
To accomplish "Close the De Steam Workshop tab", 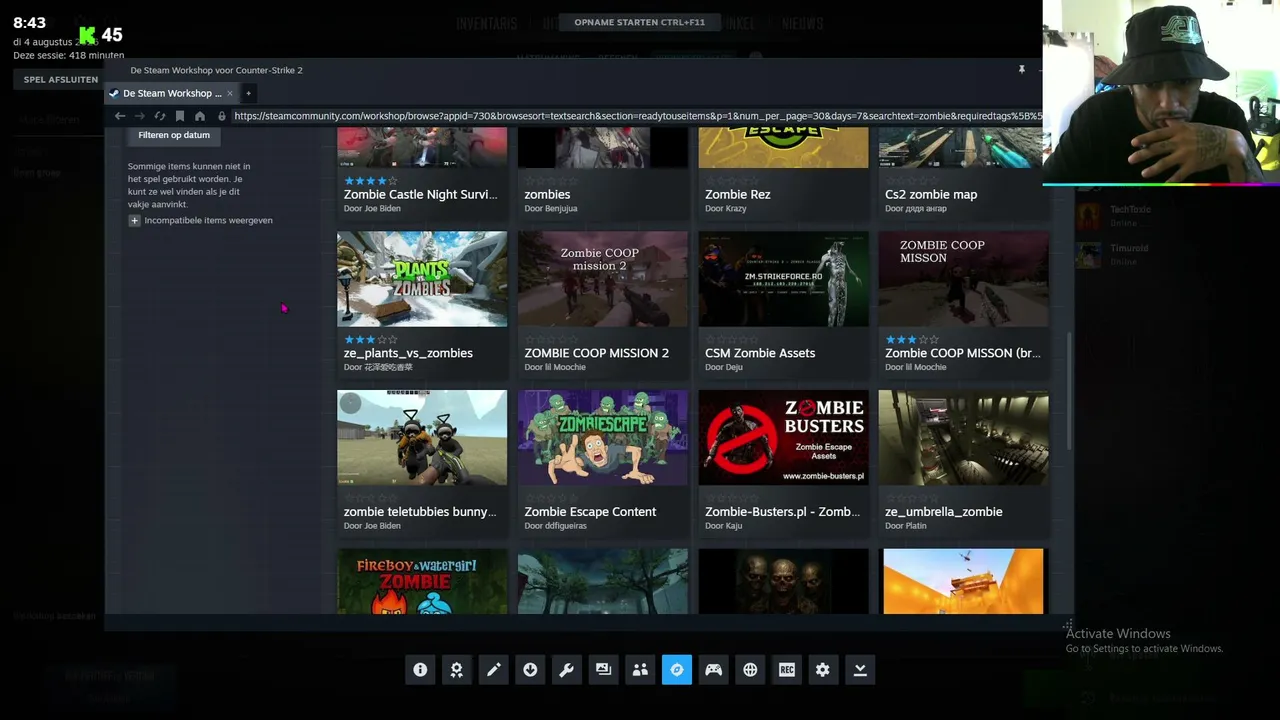I will coord(230,93).
